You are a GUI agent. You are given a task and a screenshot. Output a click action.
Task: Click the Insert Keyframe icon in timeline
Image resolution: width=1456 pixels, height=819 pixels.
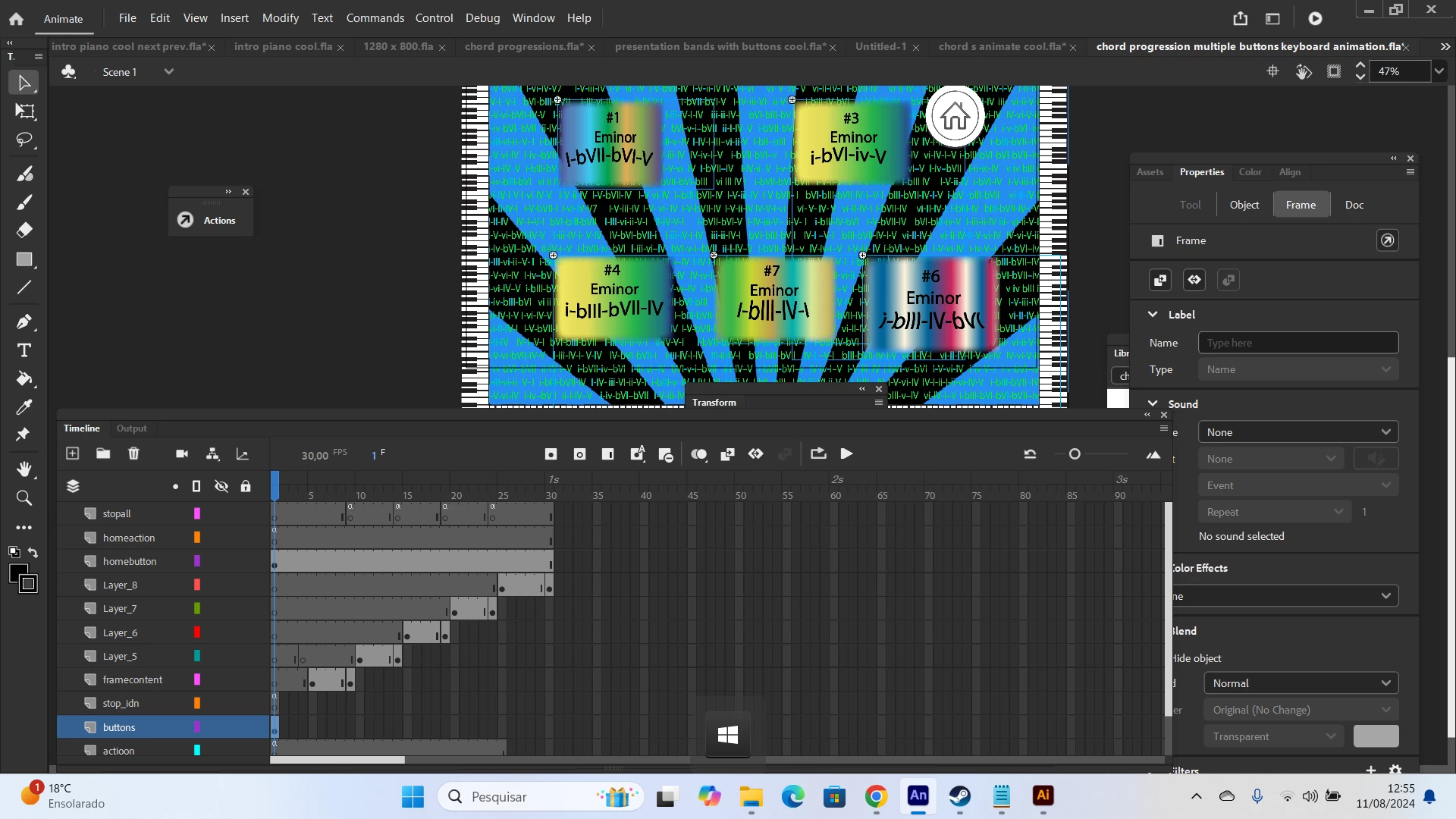point(551,454)
